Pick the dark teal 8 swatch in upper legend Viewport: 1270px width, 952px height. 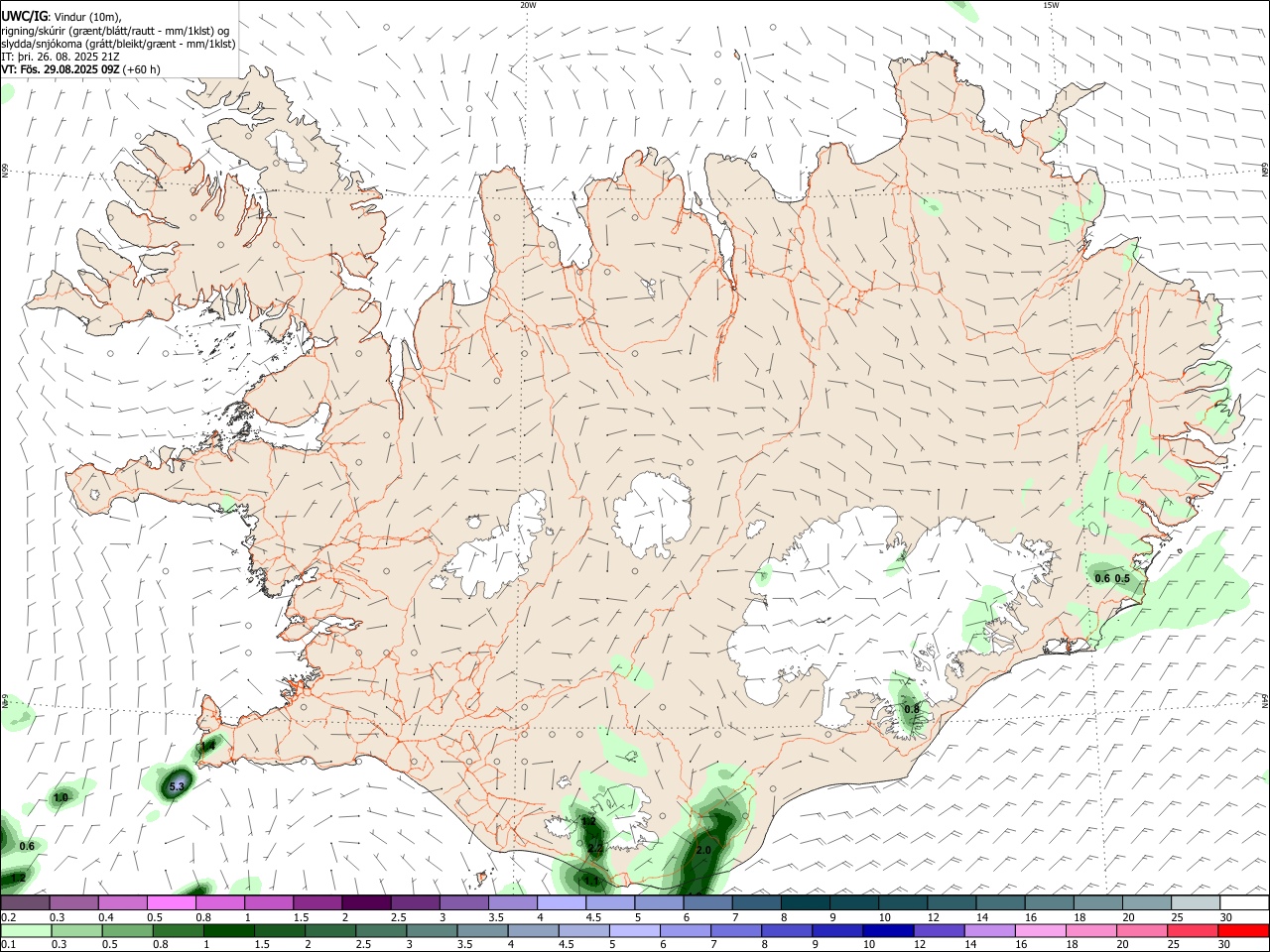point(806,902)
